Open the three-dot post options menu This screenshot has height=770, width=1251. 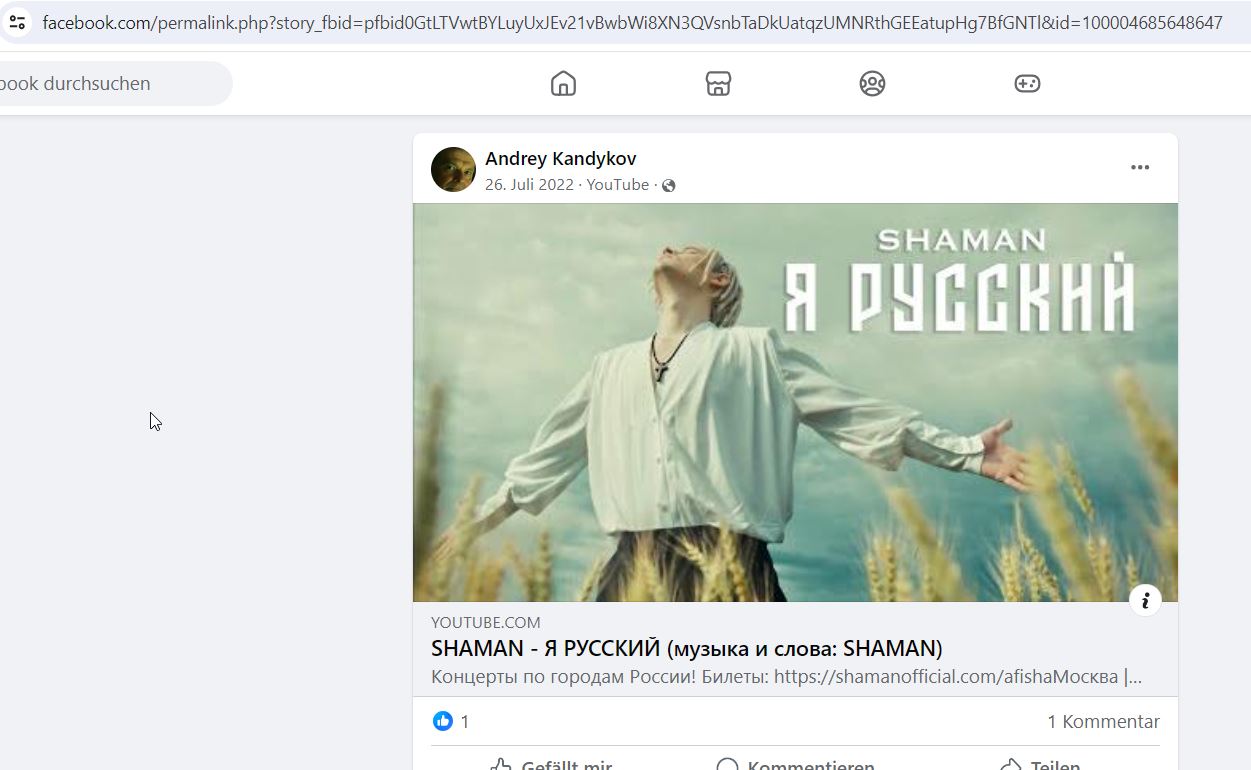click(x=1140, y=167)
